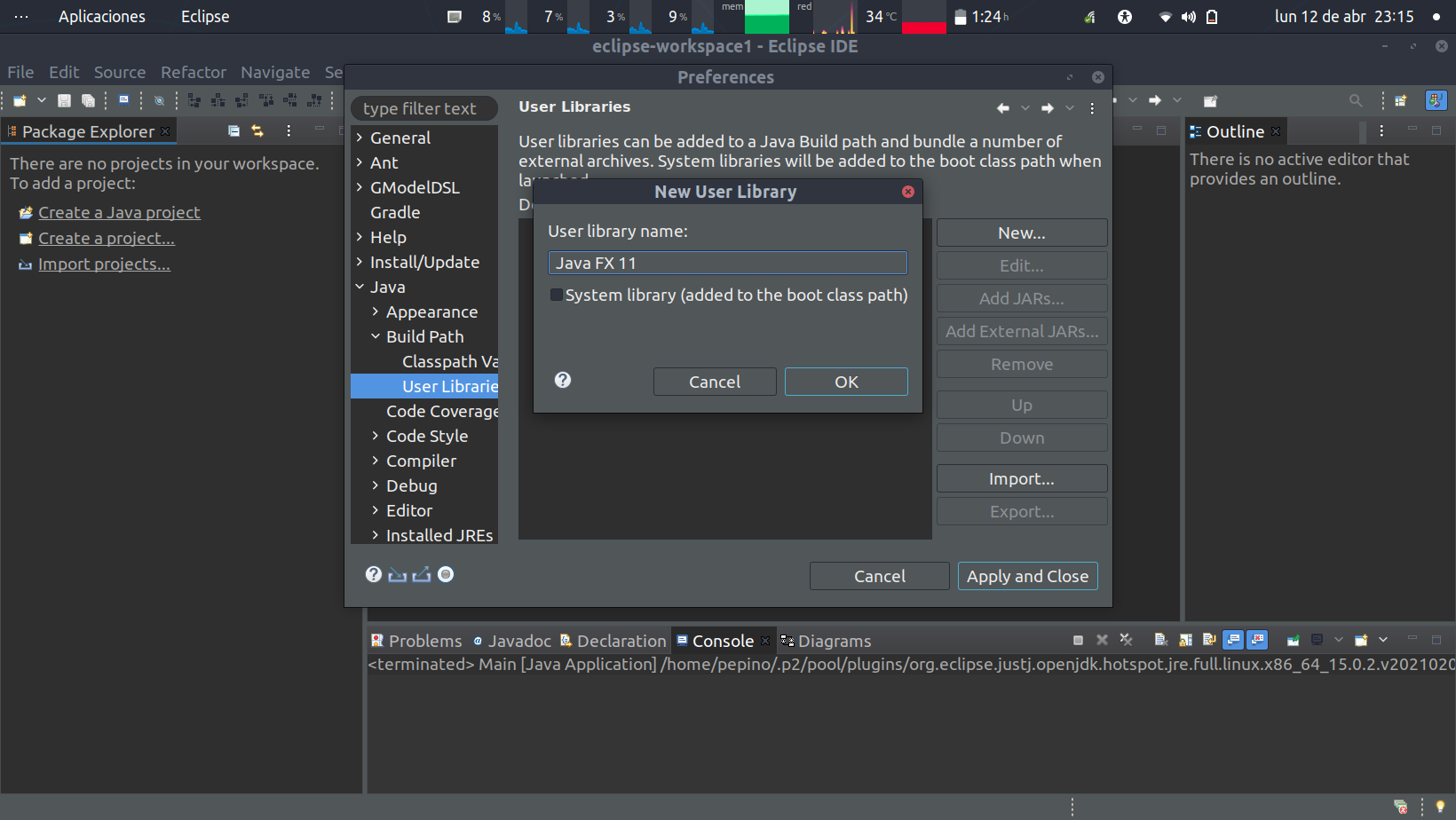The width and height of the screenshot is (1456, 820).
Task: Click the Help icon in New User Library
Action: point(563,380)
